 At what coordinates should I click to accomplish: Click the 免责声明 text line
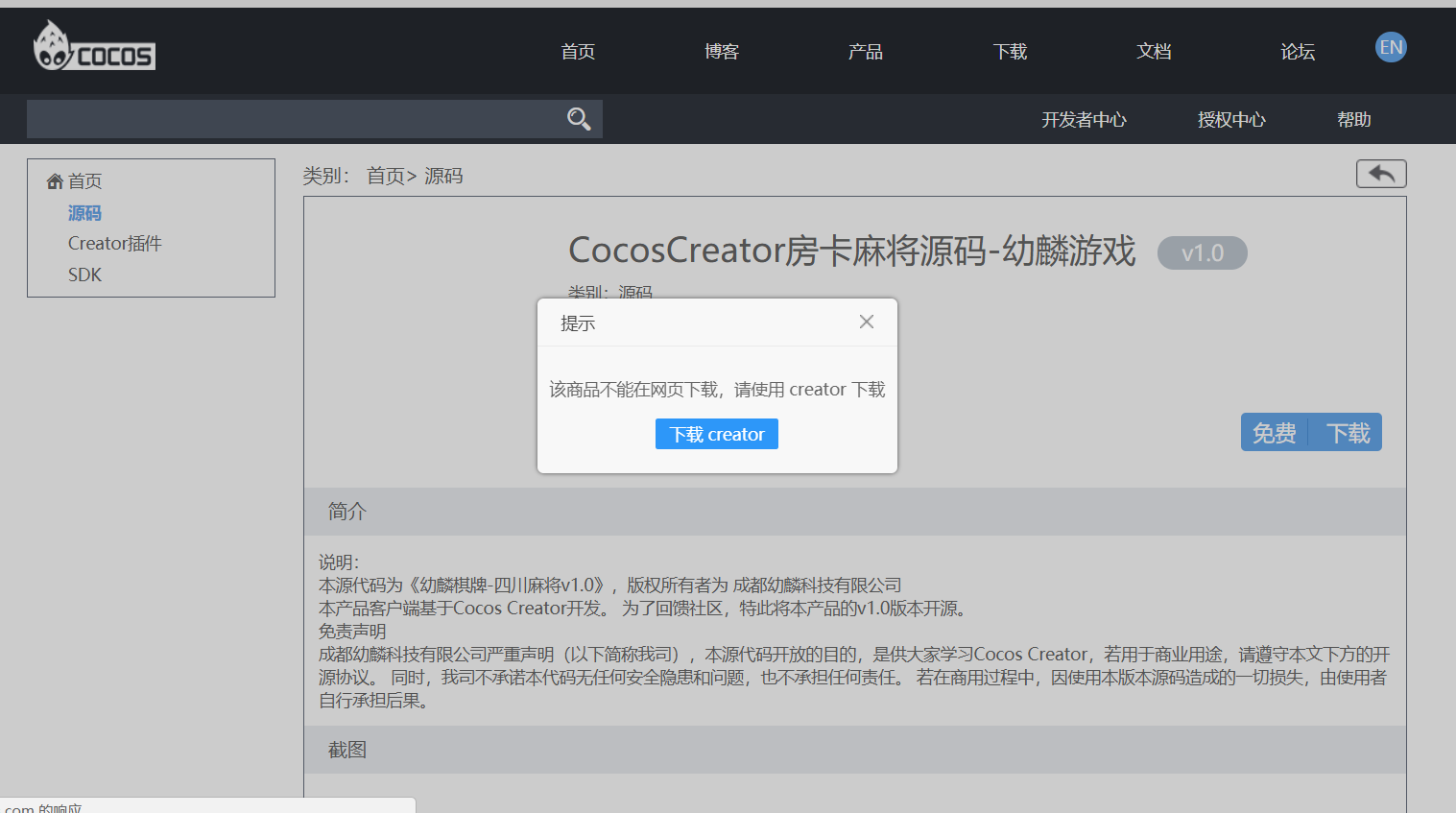[352, 632]
